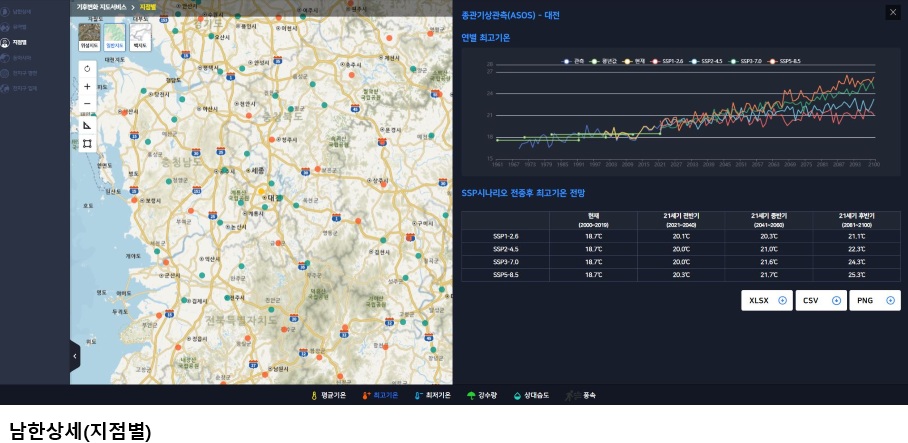Download the chart as PNG

(874, 300)
